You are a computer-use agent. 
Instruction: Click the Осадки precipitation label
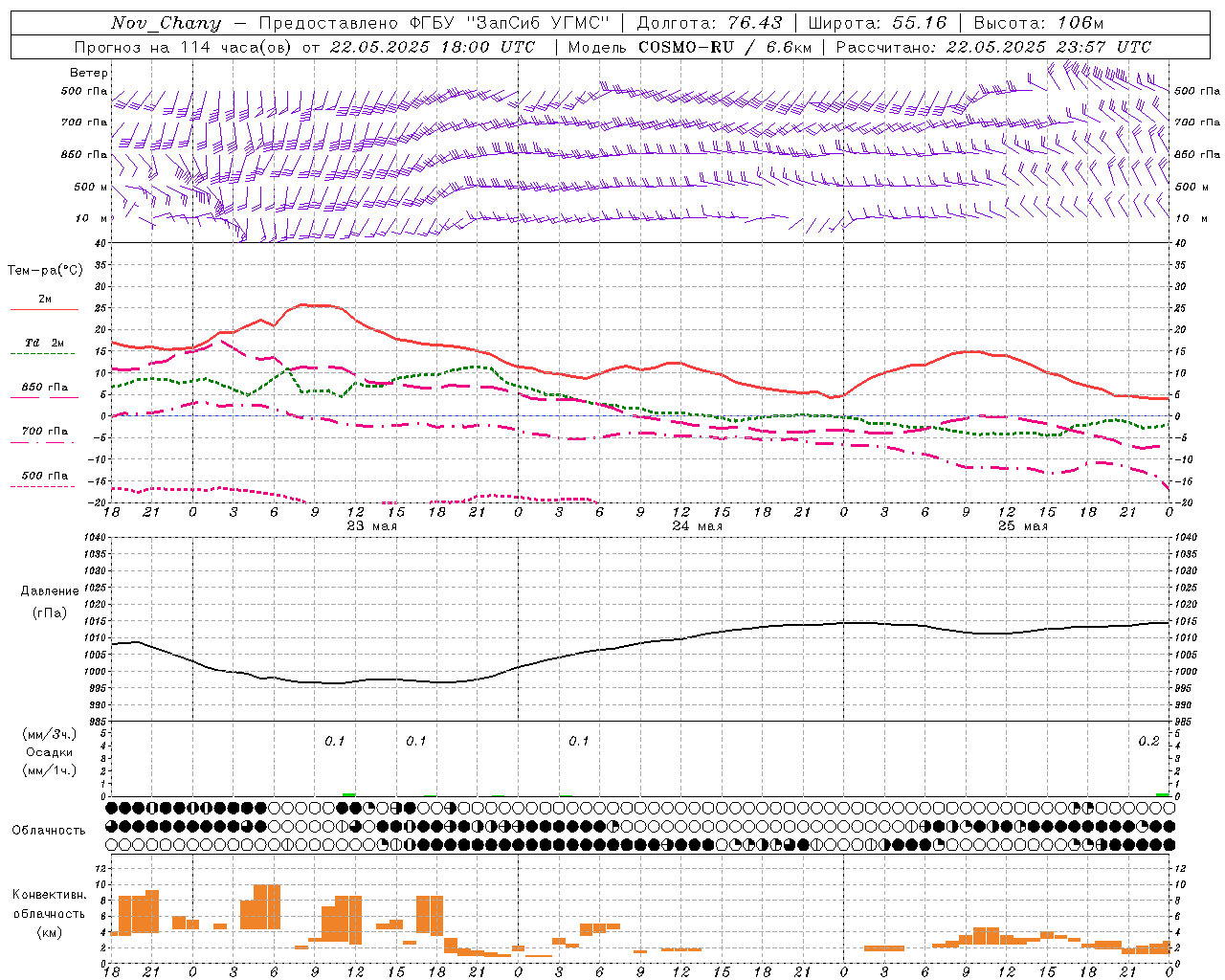click(x=50, y=752)
